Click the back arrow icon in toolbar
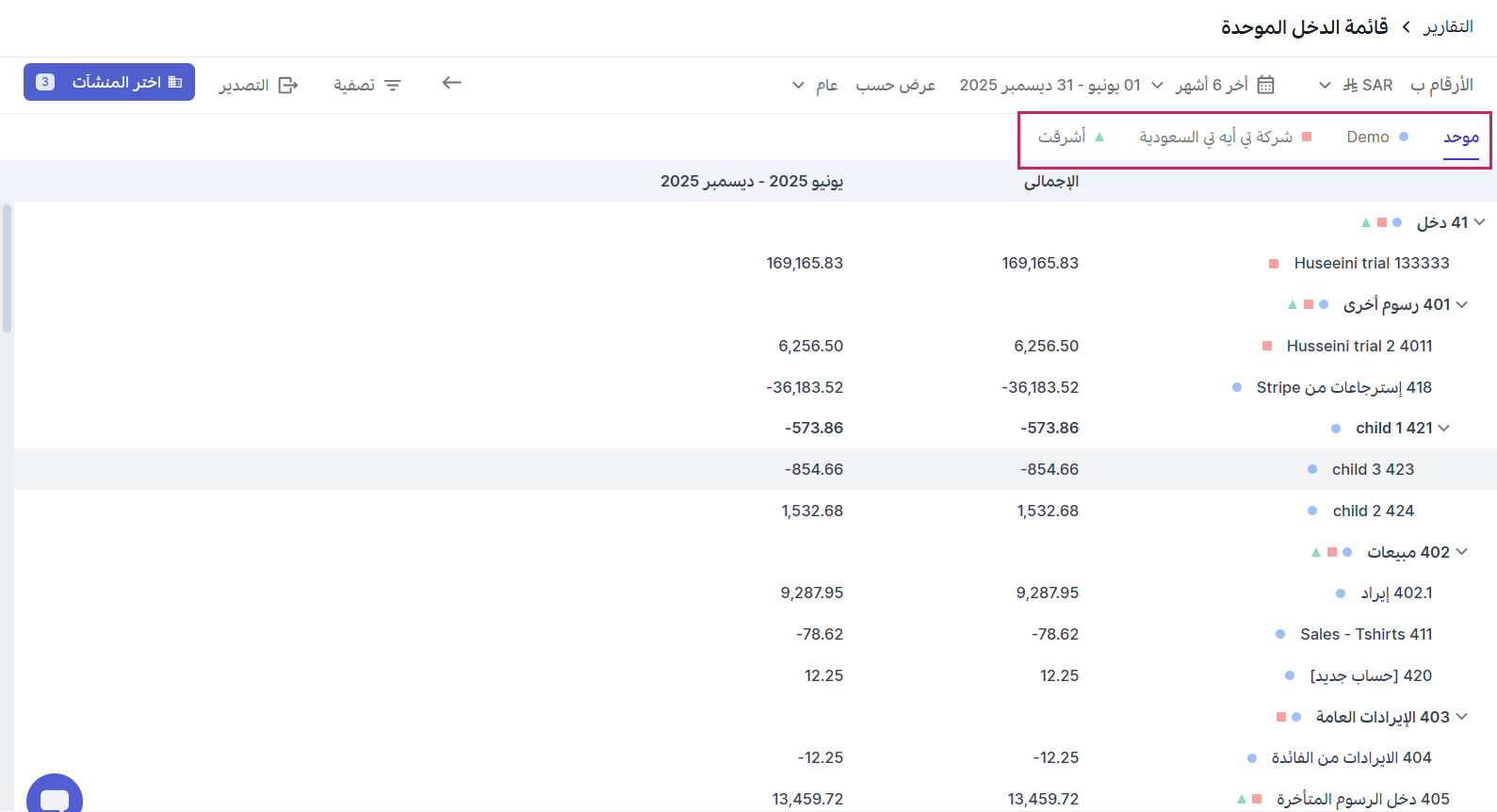Screen dimensions: 1497x812 [452, 83]
